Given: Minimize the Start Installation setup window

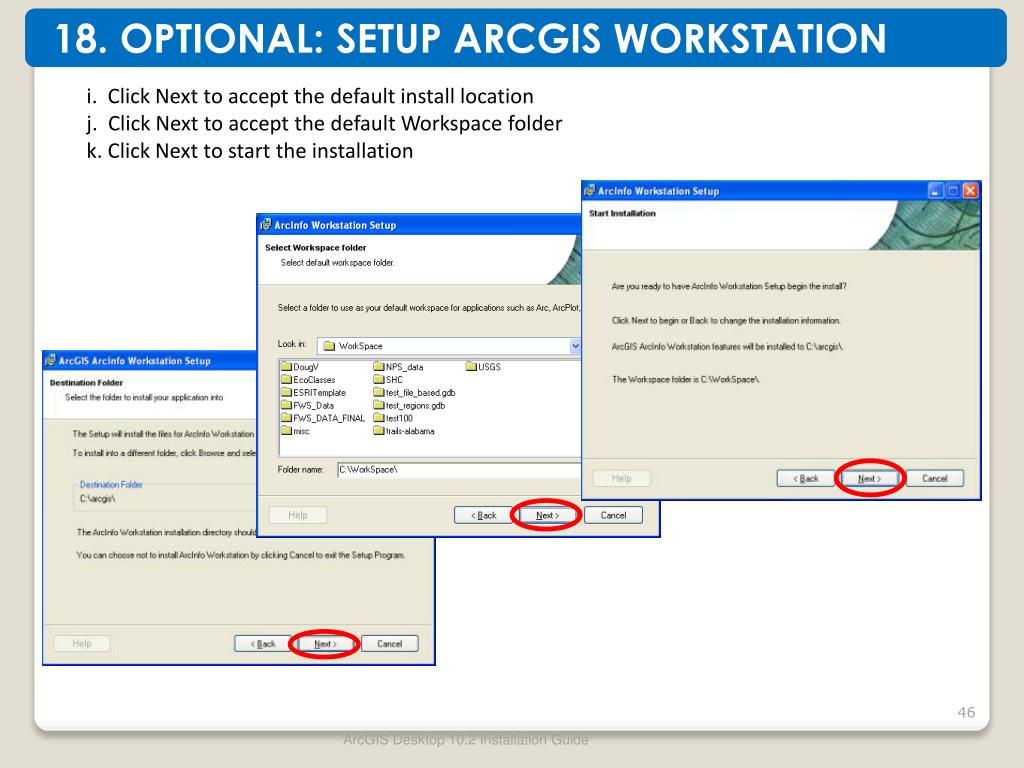Looking at the screenshot, I should click(936, 191).
